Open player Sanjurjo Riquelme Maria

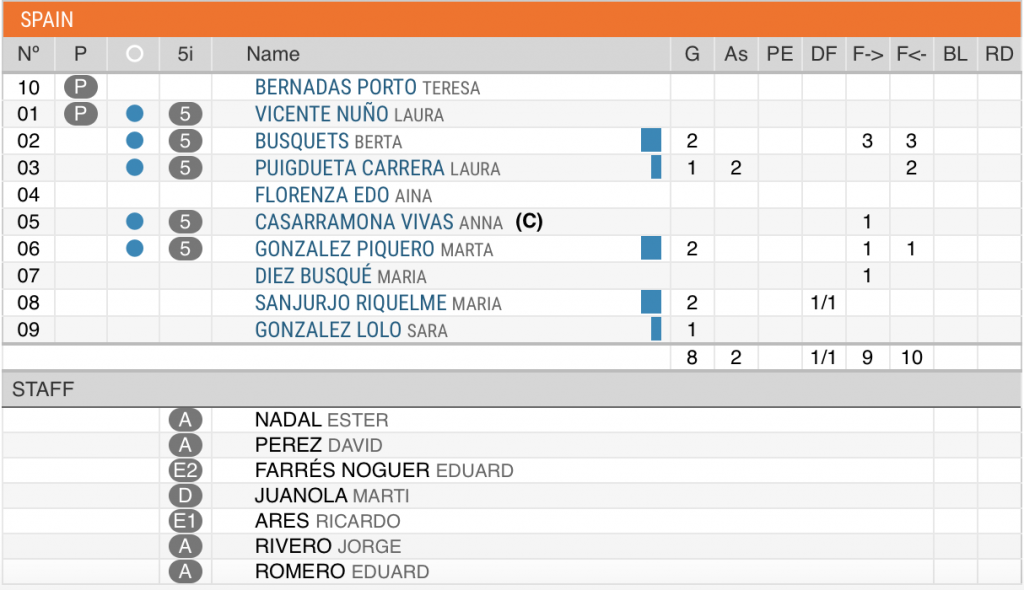coord(378,303)
